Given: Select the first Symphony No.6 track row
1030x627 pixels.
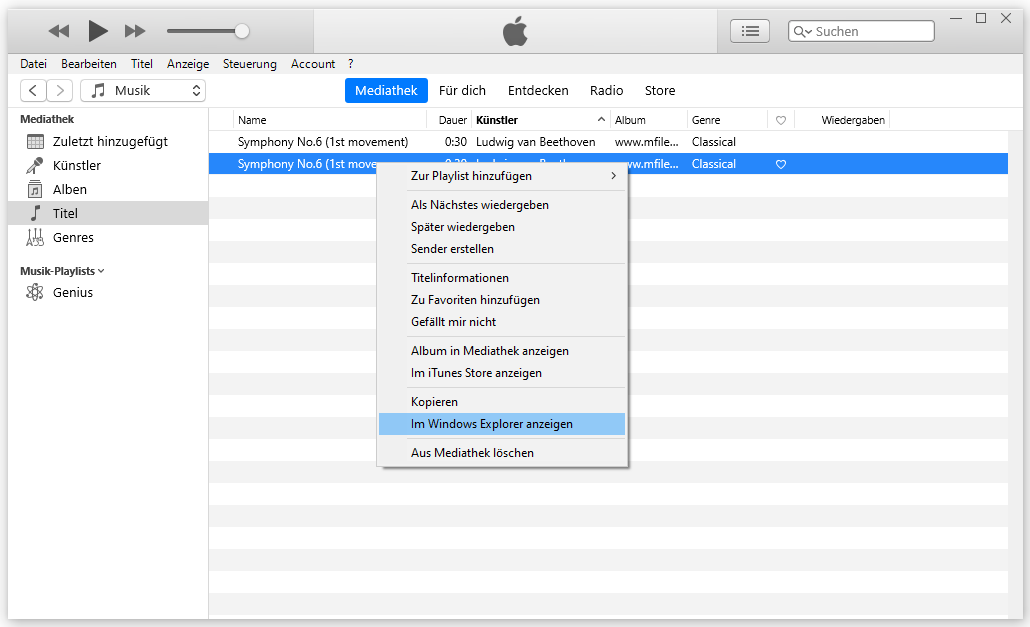Looking at the screenshot, I should (608, 142).
